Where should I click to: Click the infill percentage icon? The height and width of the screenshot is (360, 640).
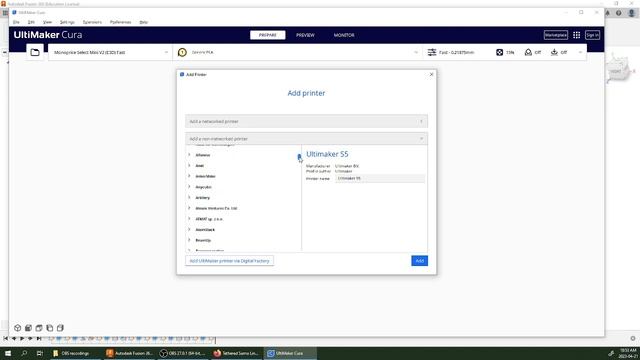pos(500,52)
